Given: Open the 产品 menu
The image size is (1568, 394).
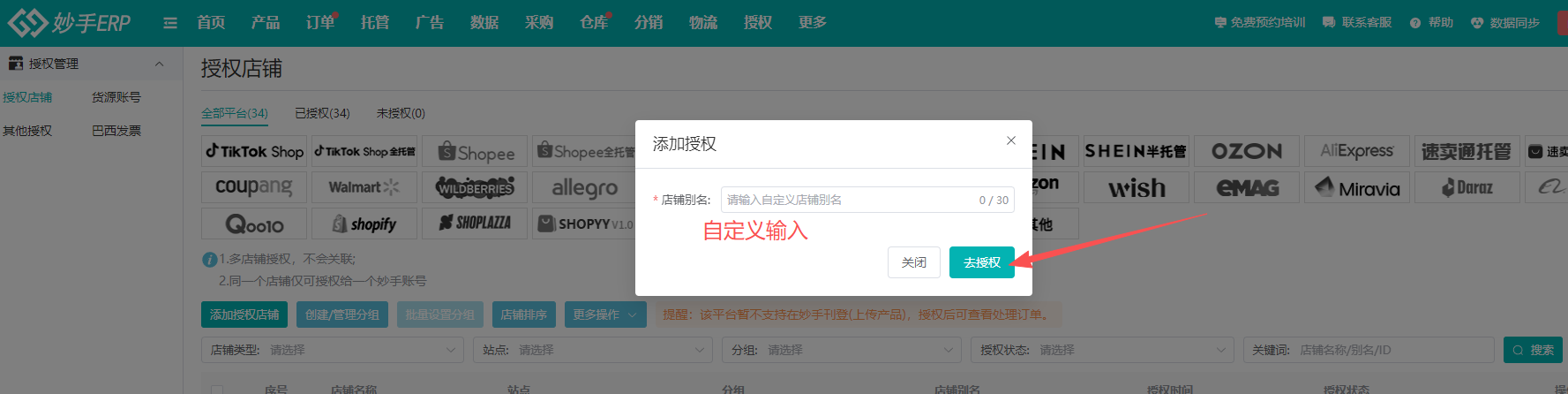Looking at the screenshot, I should click(266, 22).
